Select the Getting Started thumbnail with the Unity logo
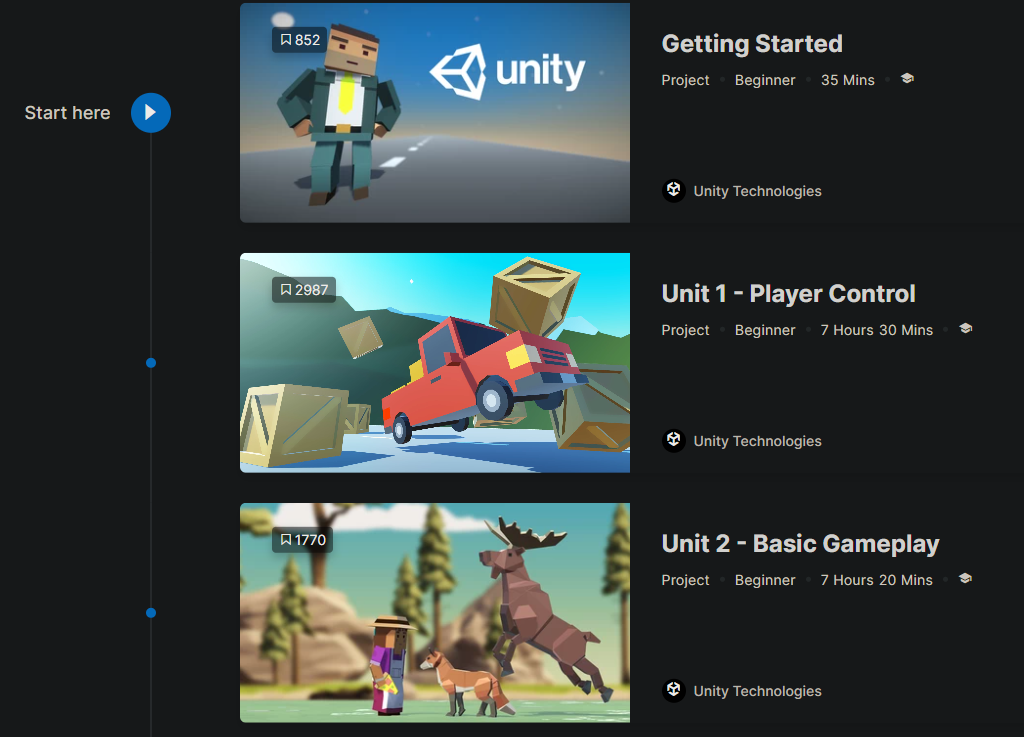Image resolution: width=1024 pixels, height=737 pixels. (435, 113)
